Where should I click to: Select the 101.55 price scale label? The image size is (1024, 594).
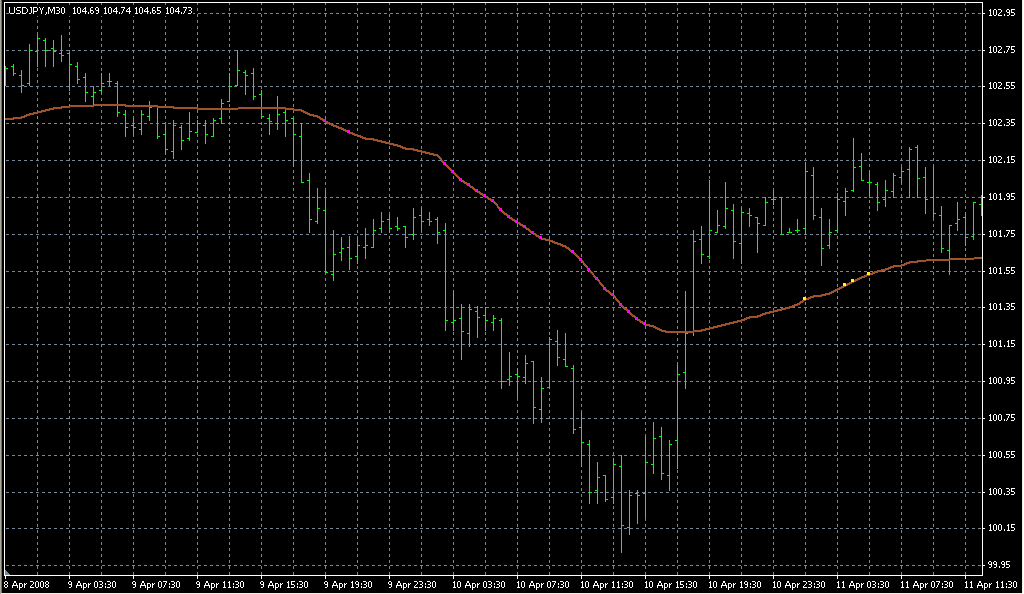[1000, 271]
